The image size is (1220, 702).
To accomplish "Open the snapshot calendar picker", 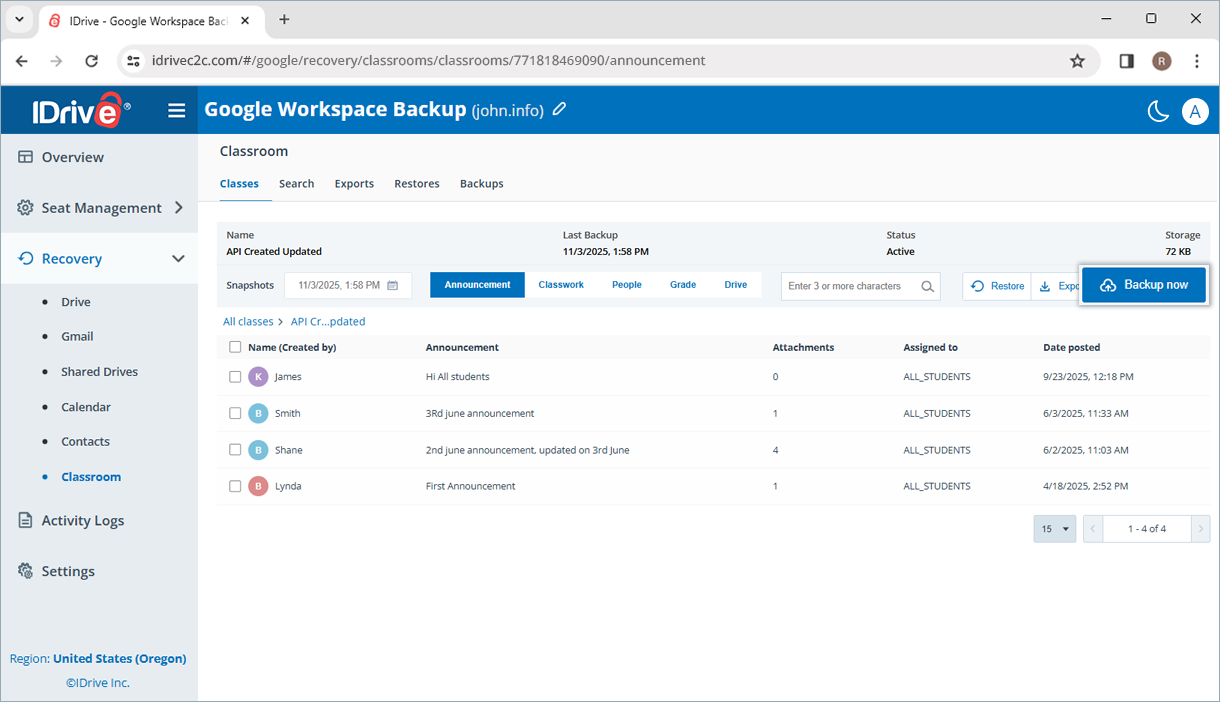I will (x=394, y=285).
